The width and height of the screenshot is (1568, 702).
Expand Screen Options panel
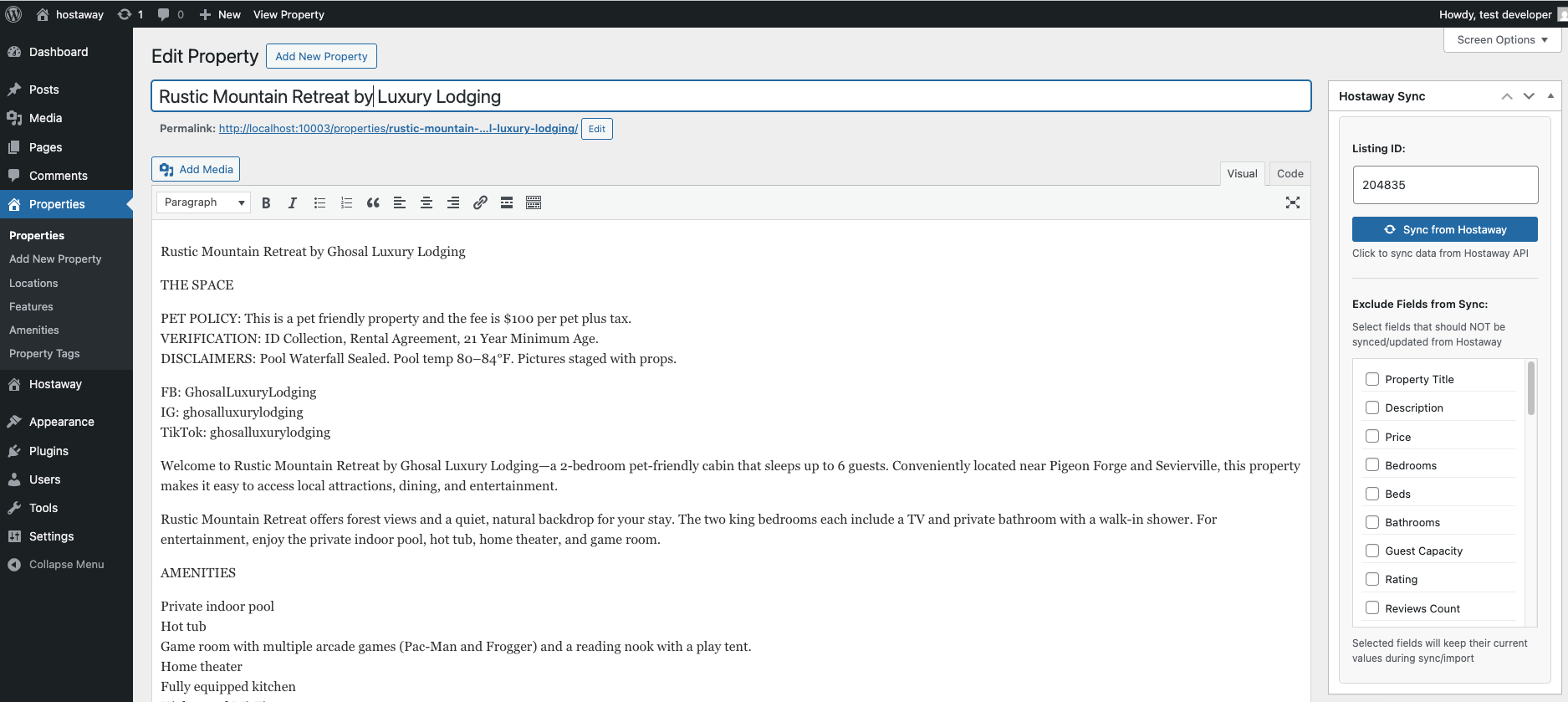coord(1502,40)
